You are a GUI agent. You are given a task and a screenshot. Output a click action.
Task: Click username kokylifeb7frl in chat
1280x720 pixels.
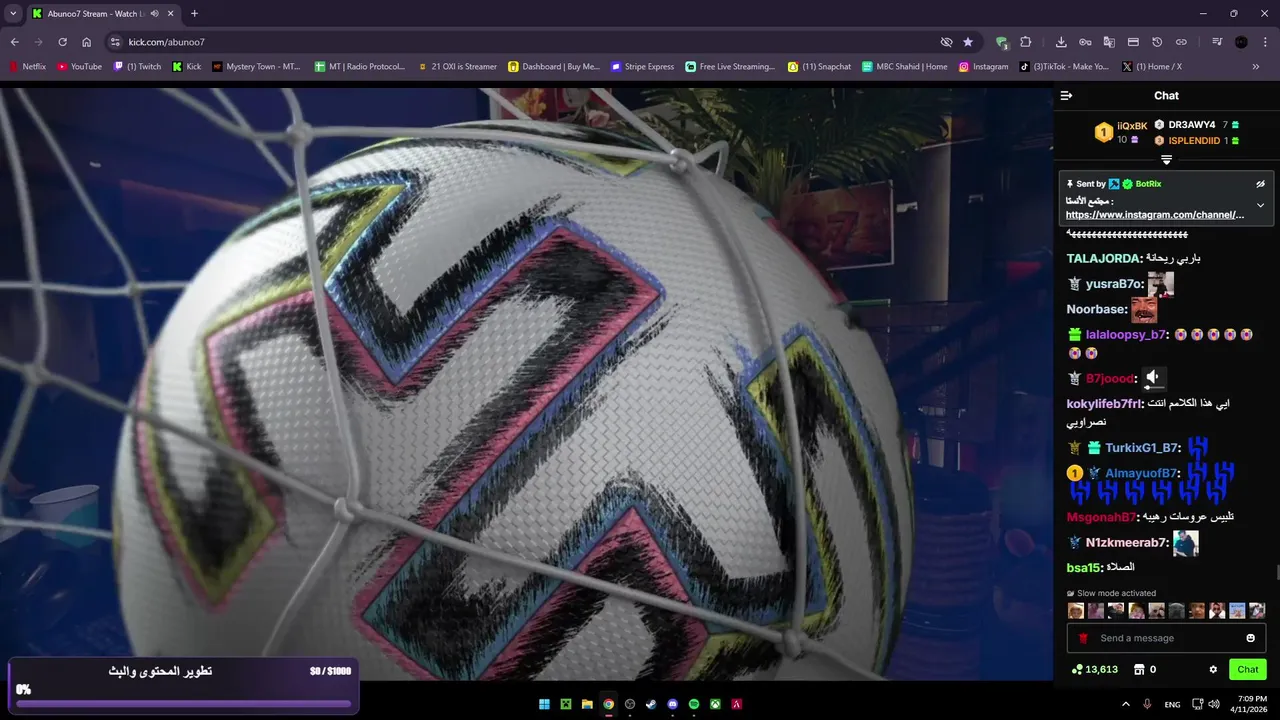[1102, 404]
